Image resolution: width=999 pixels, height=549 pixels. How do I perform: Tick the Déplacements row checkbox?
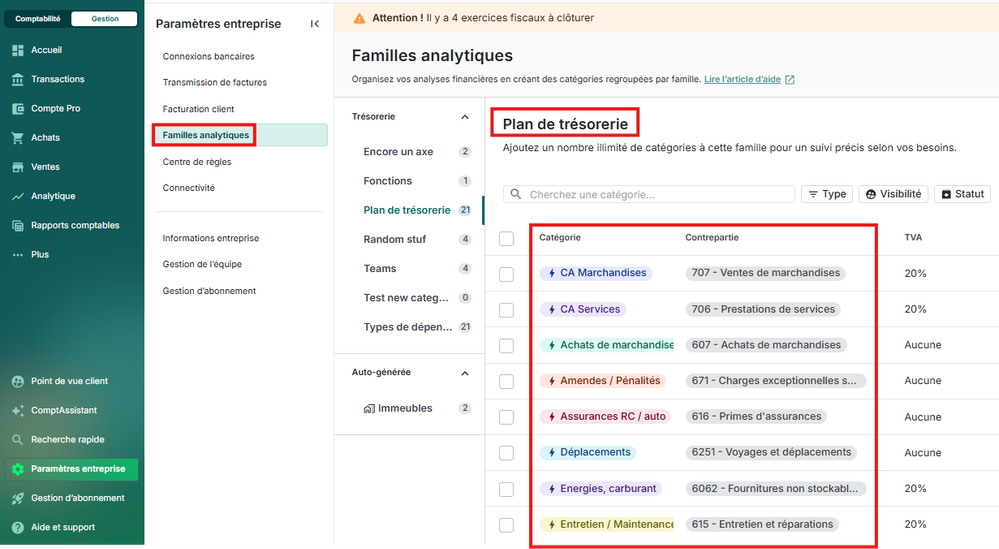pyautogui.click(x=506, y=453)
